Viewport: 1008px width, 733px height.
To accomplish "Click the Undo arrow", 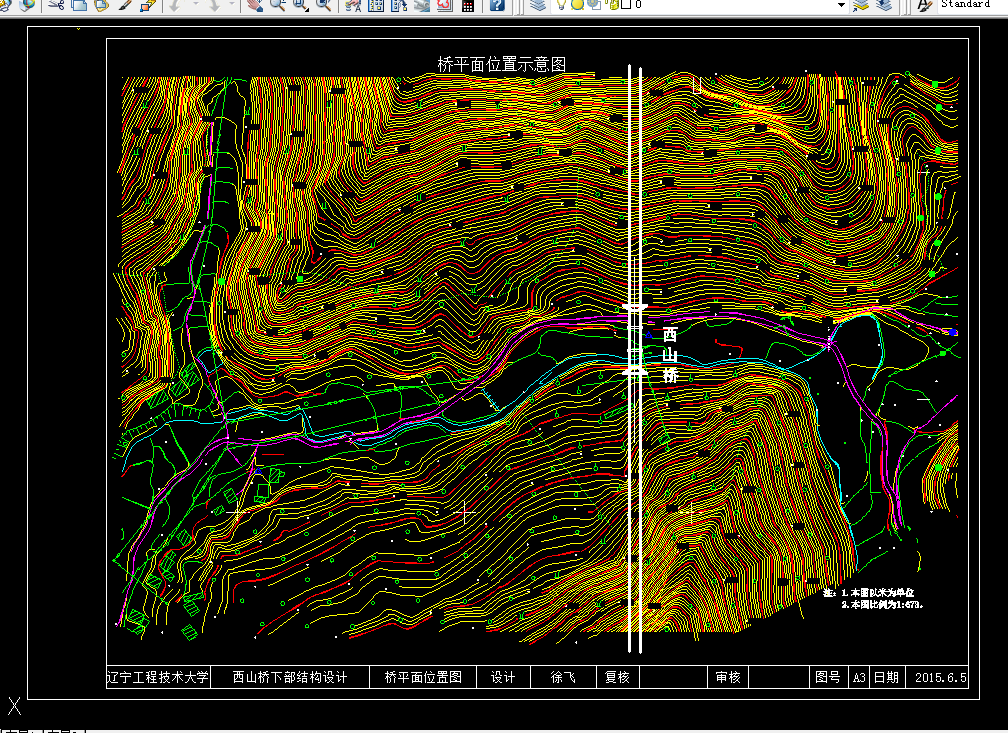I will coord(174,5).
